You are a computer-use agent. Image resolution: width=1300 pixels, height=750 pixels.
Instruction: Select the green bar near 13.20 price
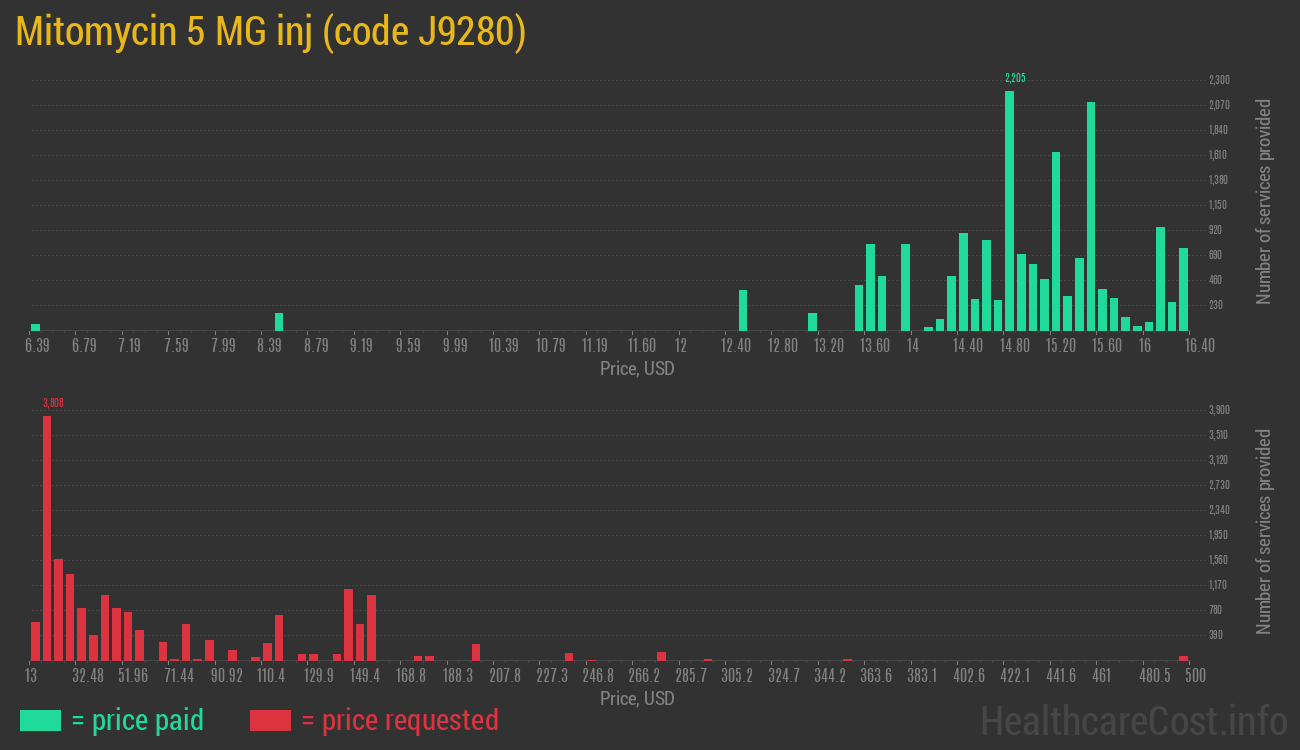coord(813,322)
